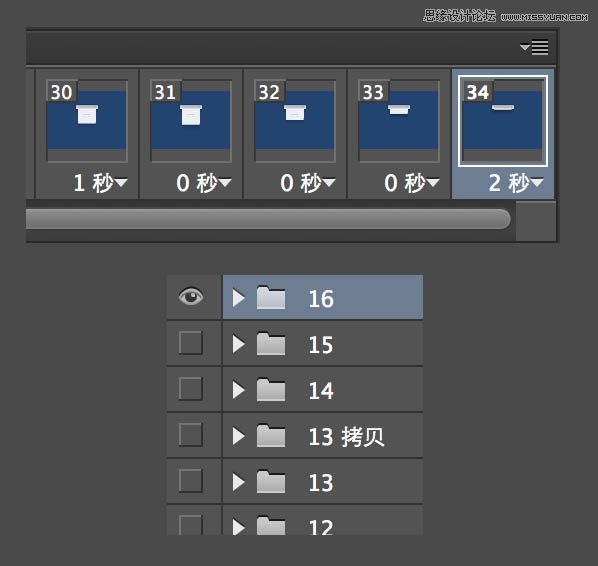The width and height of the screenshot is (598, 566).
Task: Select layer group name 13
Action: [321, 483]
